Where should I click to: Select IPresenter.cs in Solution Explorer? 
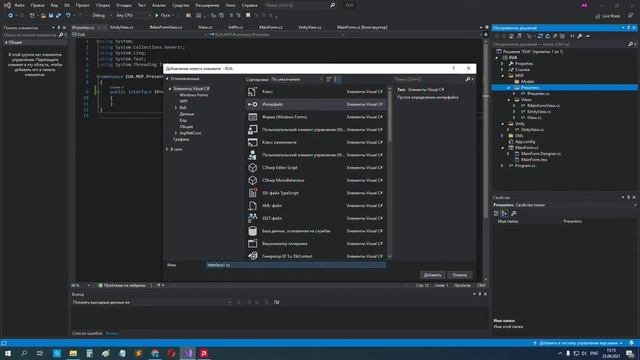(538, 94)
